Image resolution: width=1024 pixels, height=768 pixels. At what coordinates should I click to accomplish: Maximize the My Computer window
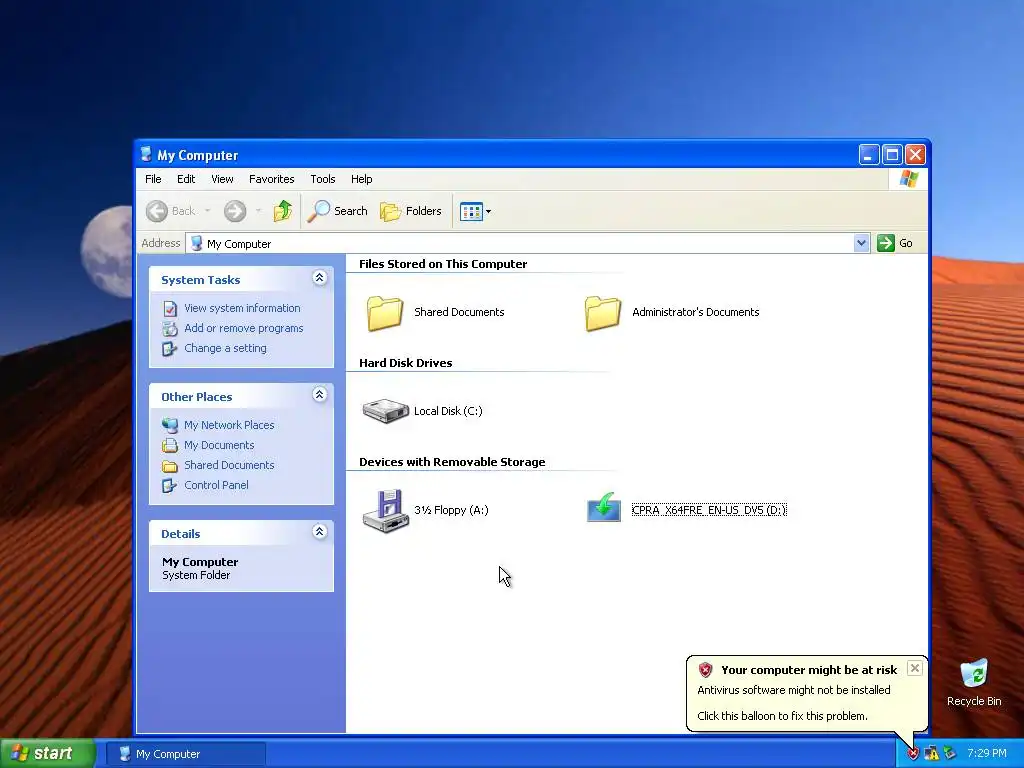pyautogui.click(x=892, y=155)
